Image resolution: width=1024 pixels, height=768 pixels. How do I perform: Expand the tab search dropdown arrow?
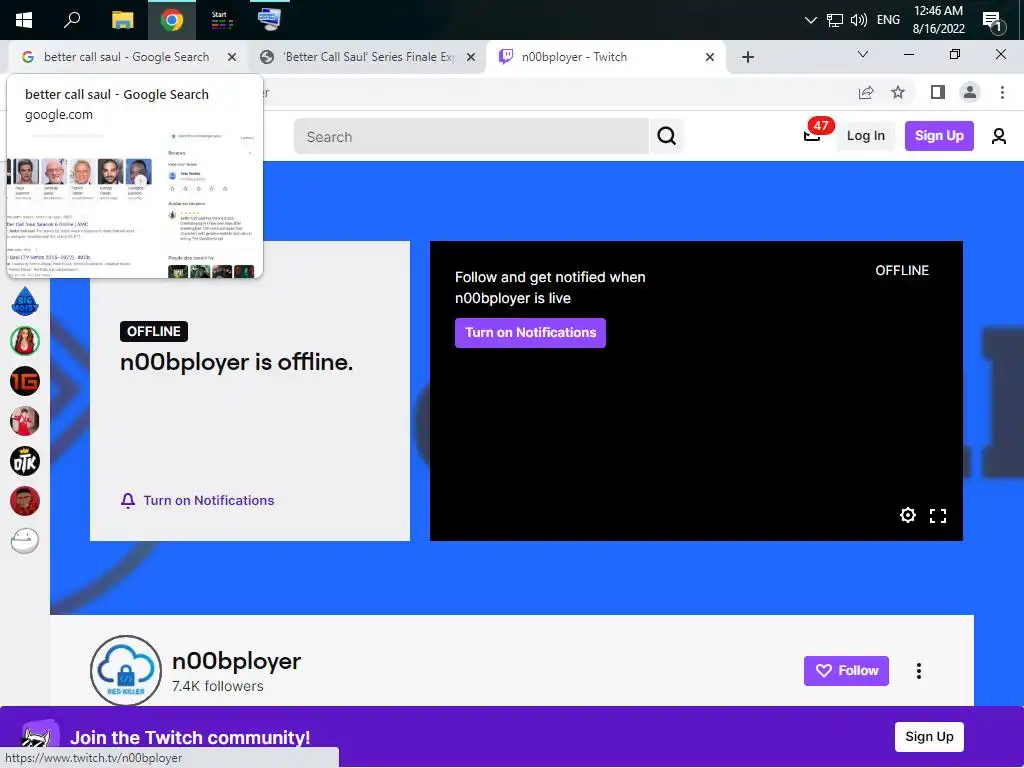pos(863,54)
